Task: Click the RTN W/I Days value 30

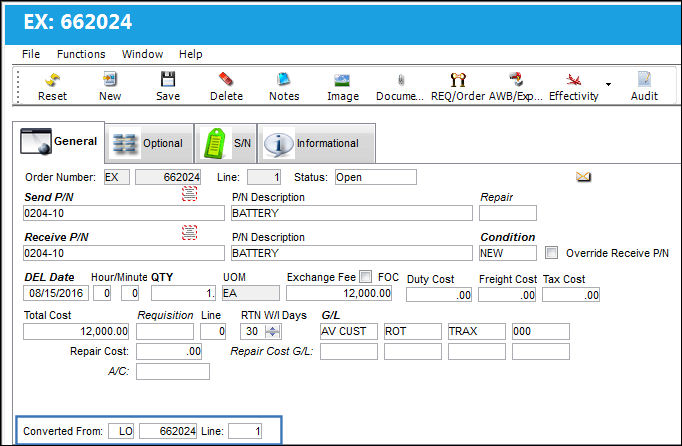Action: coord(253,332)
